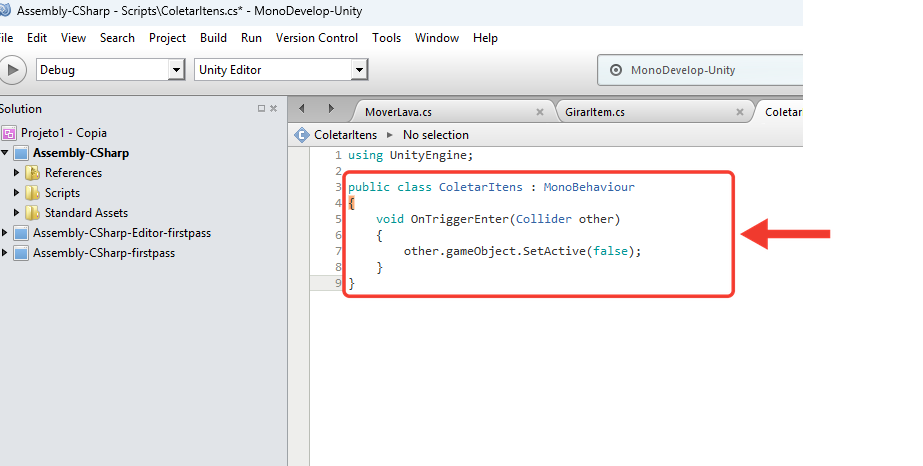Expand the Assembly-CSharp-Editor-firstpass project
Image resolution: width=923 pixels, height=466 pixels.
[5, 233]
